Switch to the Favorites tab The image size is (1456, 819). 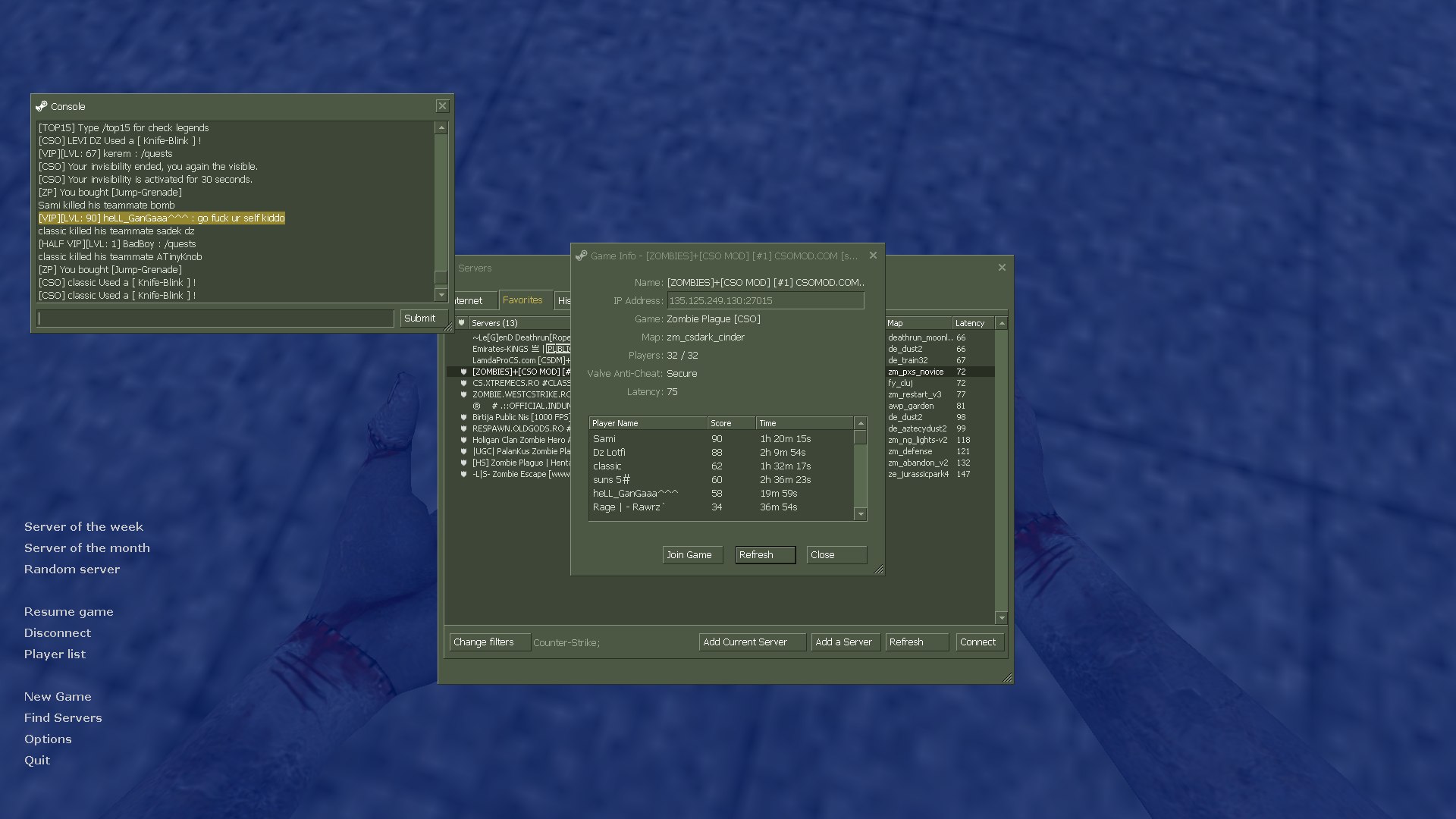pos(522,300)
